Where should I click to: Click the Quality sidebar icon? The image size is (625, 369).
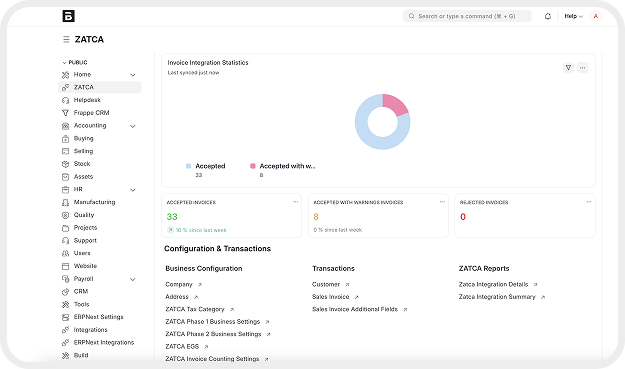click(x=65, y=215)
